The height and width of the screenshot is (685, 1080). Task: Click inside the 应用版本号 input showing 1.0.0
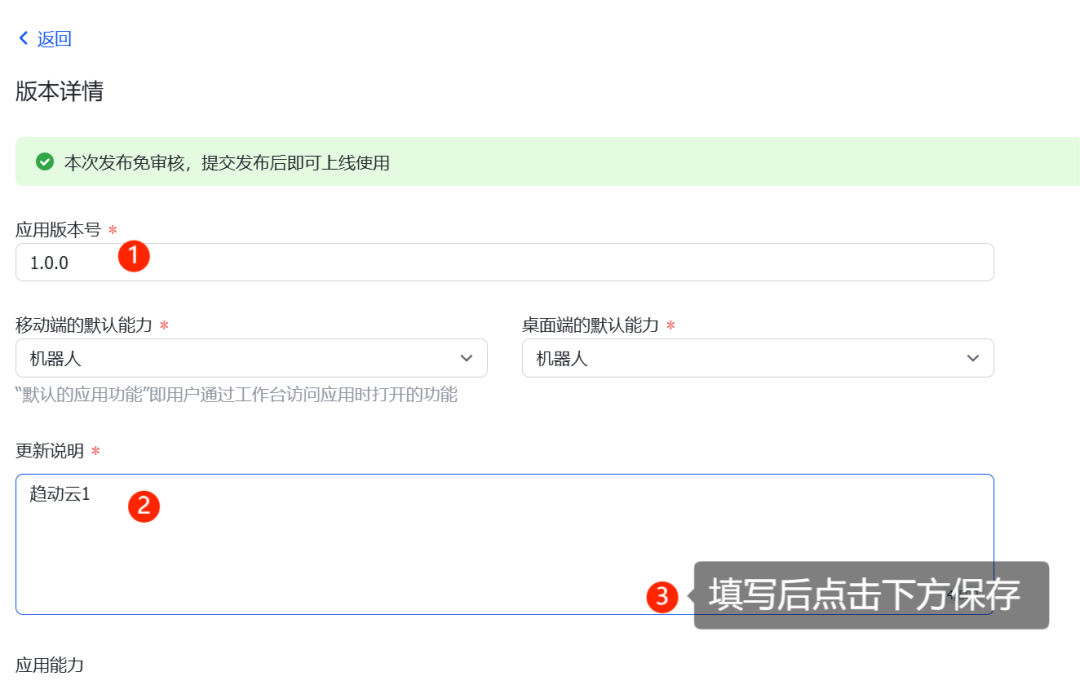coord(300,261)
